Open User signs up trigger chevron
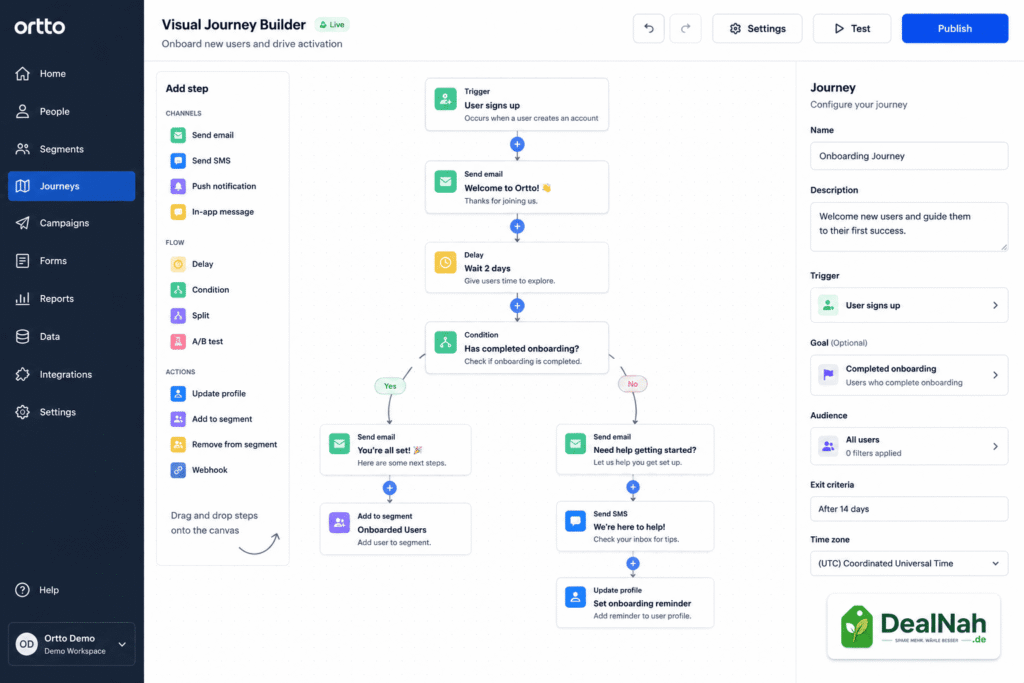Image resolution: width=1024 pixels, height=683 pixels. [x=995, y=306]
